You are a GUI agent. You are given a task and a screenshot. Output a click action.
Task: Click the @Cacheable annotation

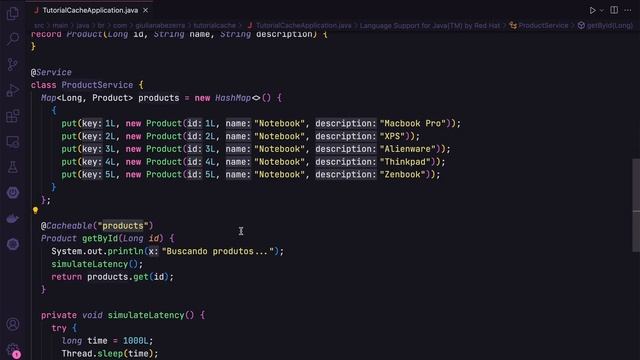[x=67, y=226]
